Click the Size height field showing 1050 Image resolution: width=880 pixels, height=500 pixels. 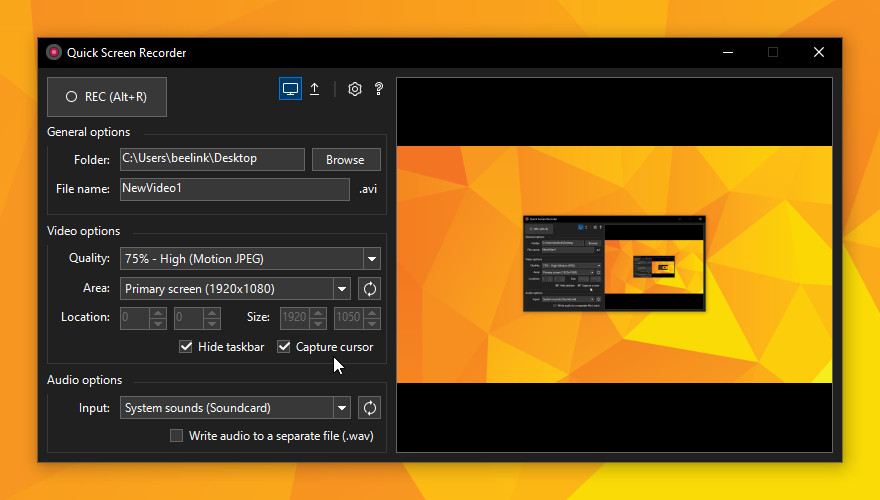tap(349, 318)
